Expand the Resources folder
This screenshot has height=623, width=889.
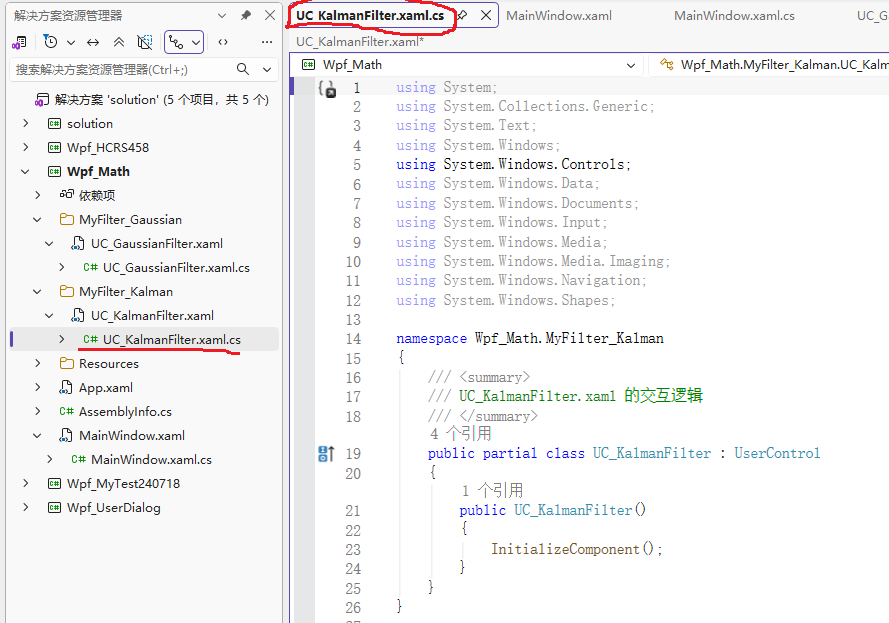tap(37, 363)
